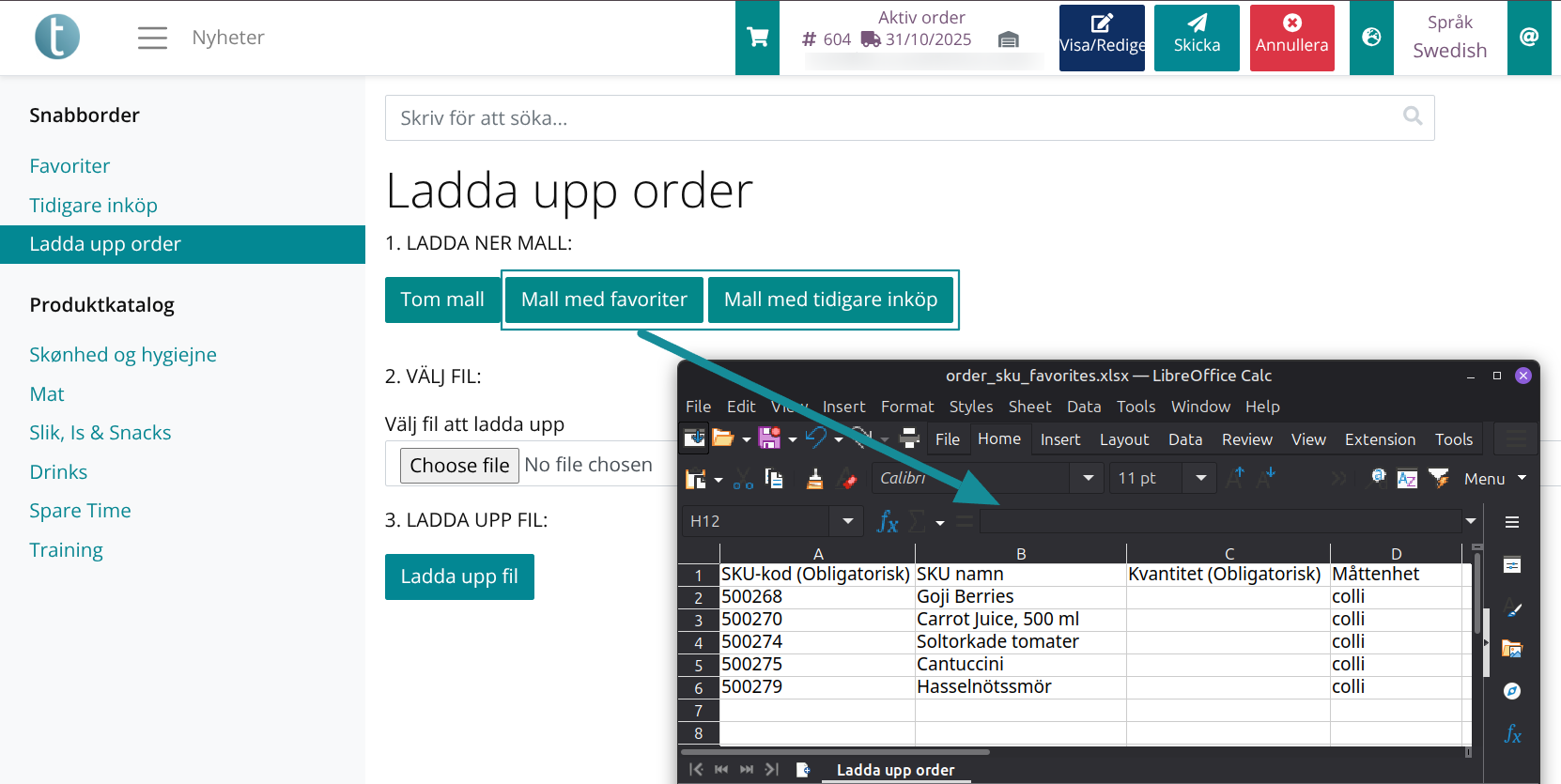Viewport: 1561px width, 784px height.
Task: Open the Functions fx deck in the Calc sidebar
Action: (1512, 733)
